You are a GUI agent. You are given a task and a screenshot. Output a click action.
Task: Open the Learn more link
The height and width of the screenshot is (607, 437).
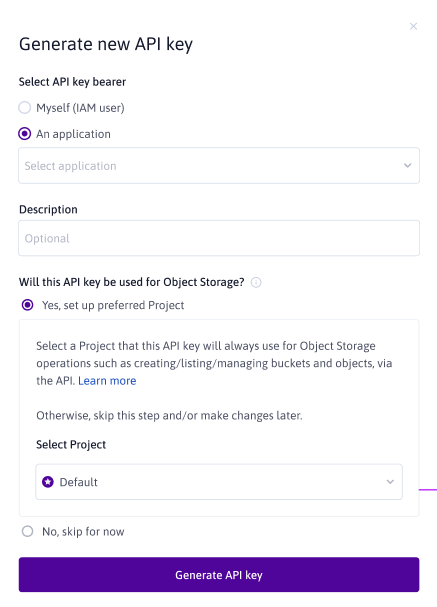tap(107, 381)
